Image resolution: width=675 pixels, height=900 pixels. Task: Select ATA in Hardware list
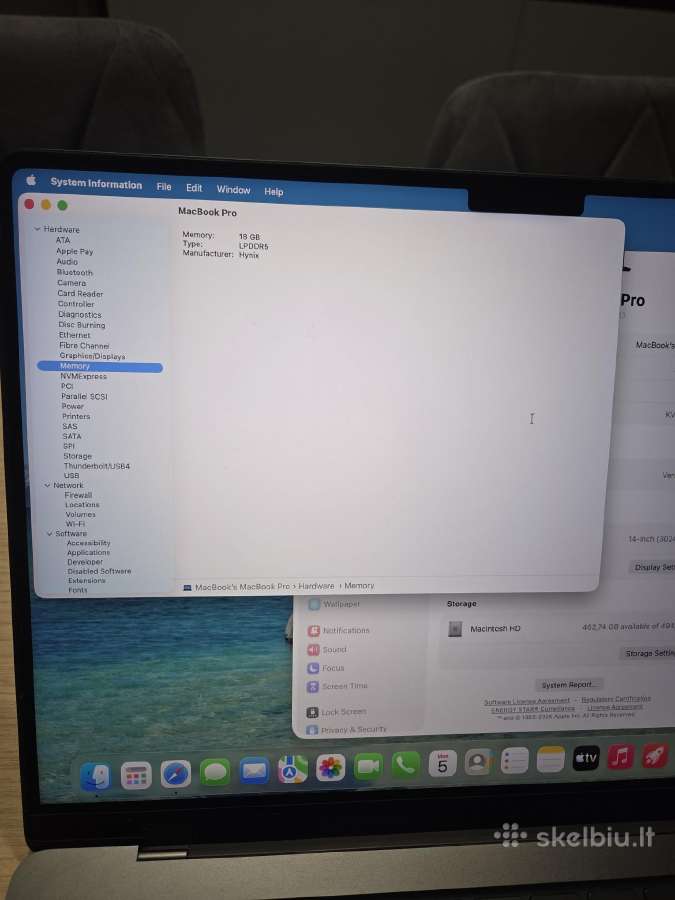click(x=63, y=240)
